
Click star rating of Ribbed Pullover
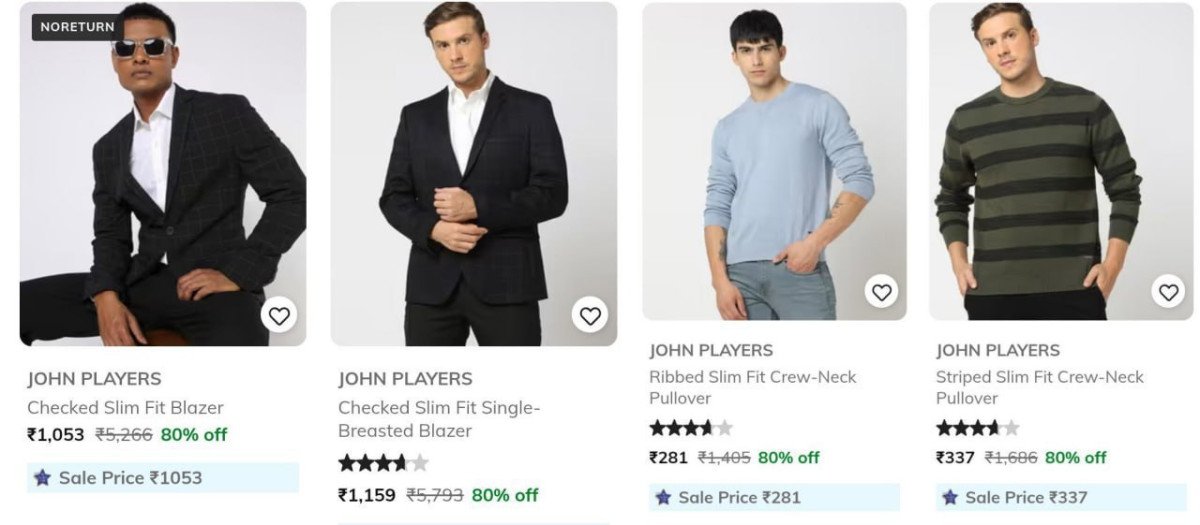pyautogui.click(x=690, y=428)
